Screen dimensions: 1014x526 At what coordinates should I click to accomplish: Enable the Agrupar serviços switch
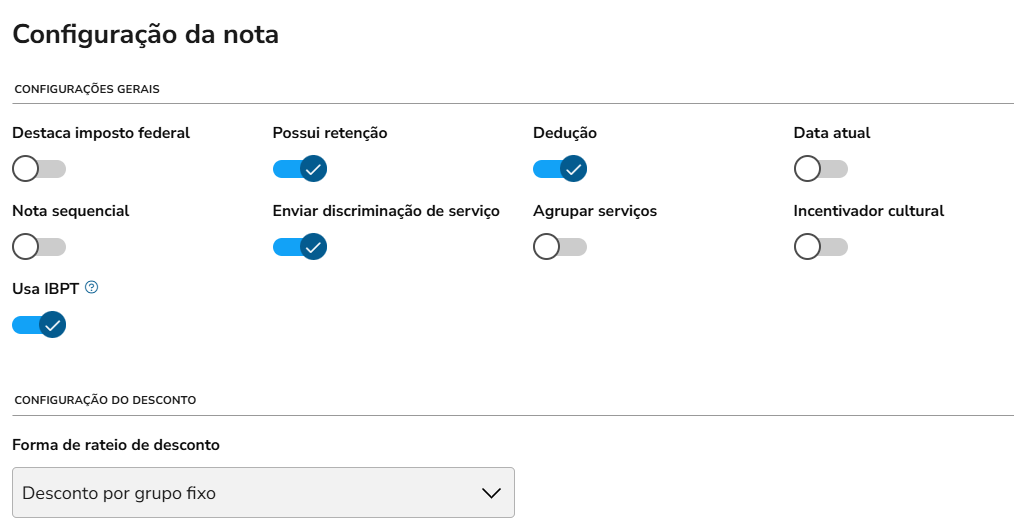tap(560, 246)
